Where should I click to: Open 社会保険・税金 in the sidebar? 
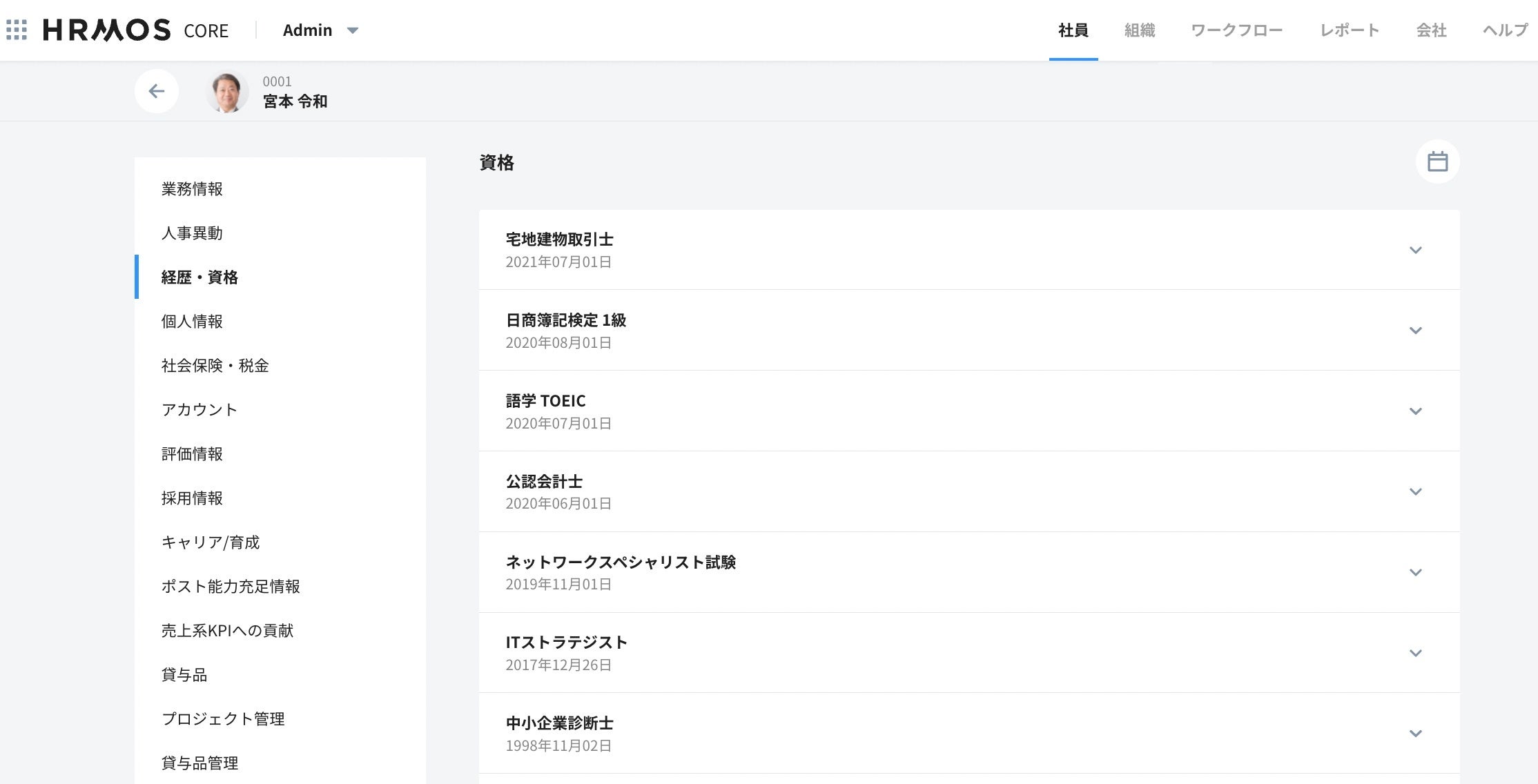pyautogui.click(x=215, y=366)
